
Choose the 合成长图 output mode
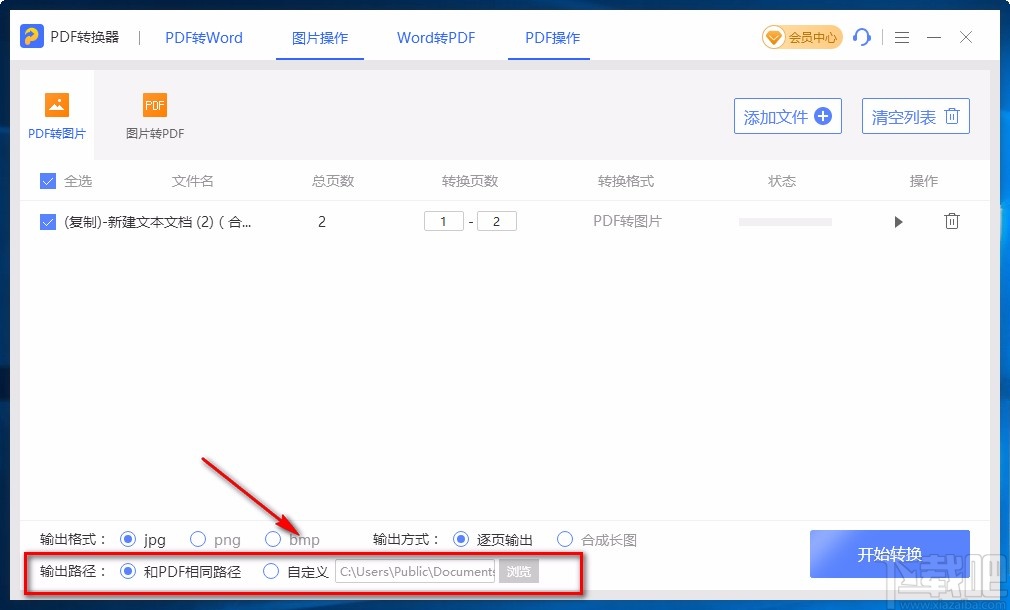pyautogui.click(x=565, y=539)
